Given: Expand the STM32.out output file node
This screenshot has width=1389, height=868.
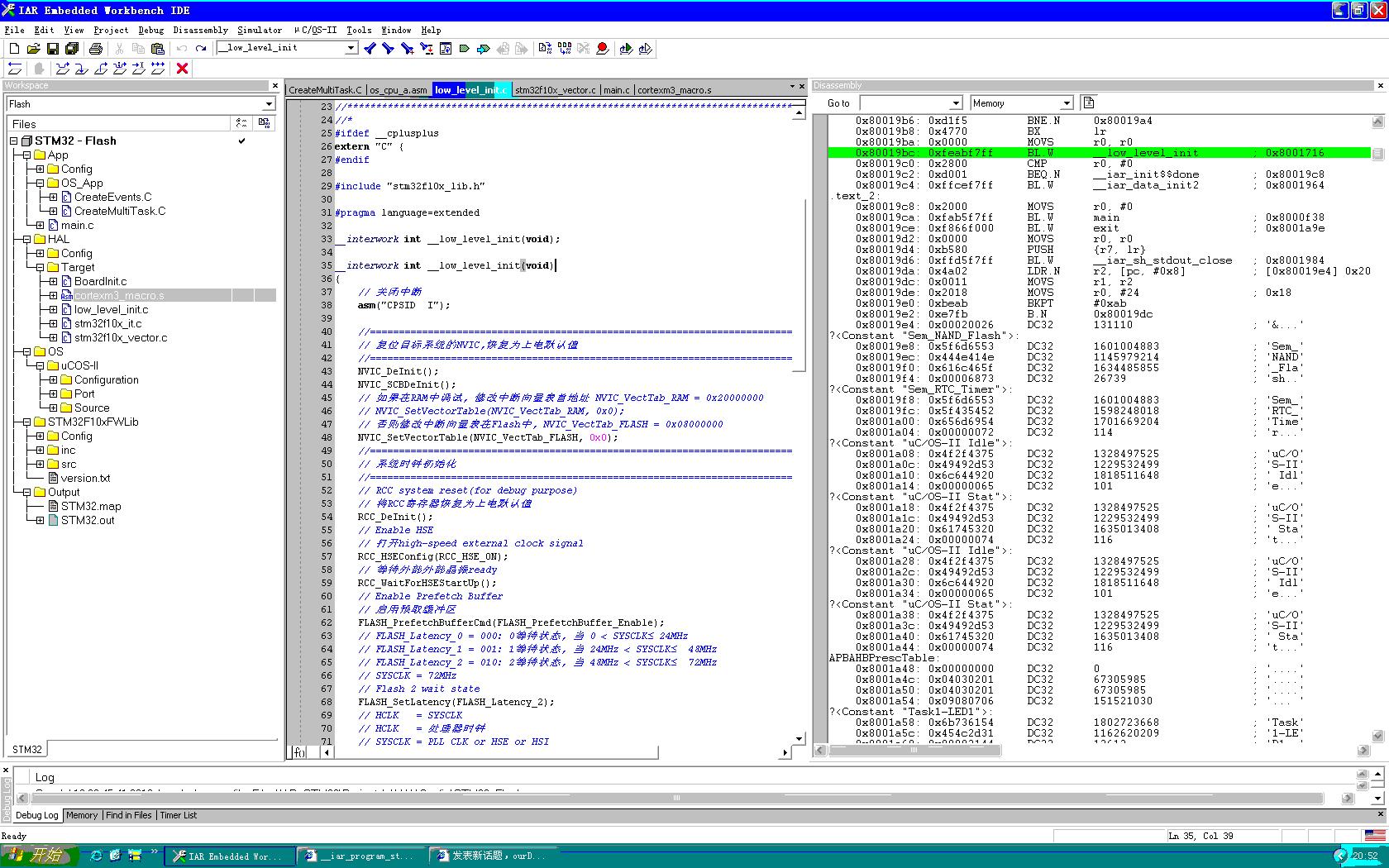Looking at the screenshot, I should point(41,521).
